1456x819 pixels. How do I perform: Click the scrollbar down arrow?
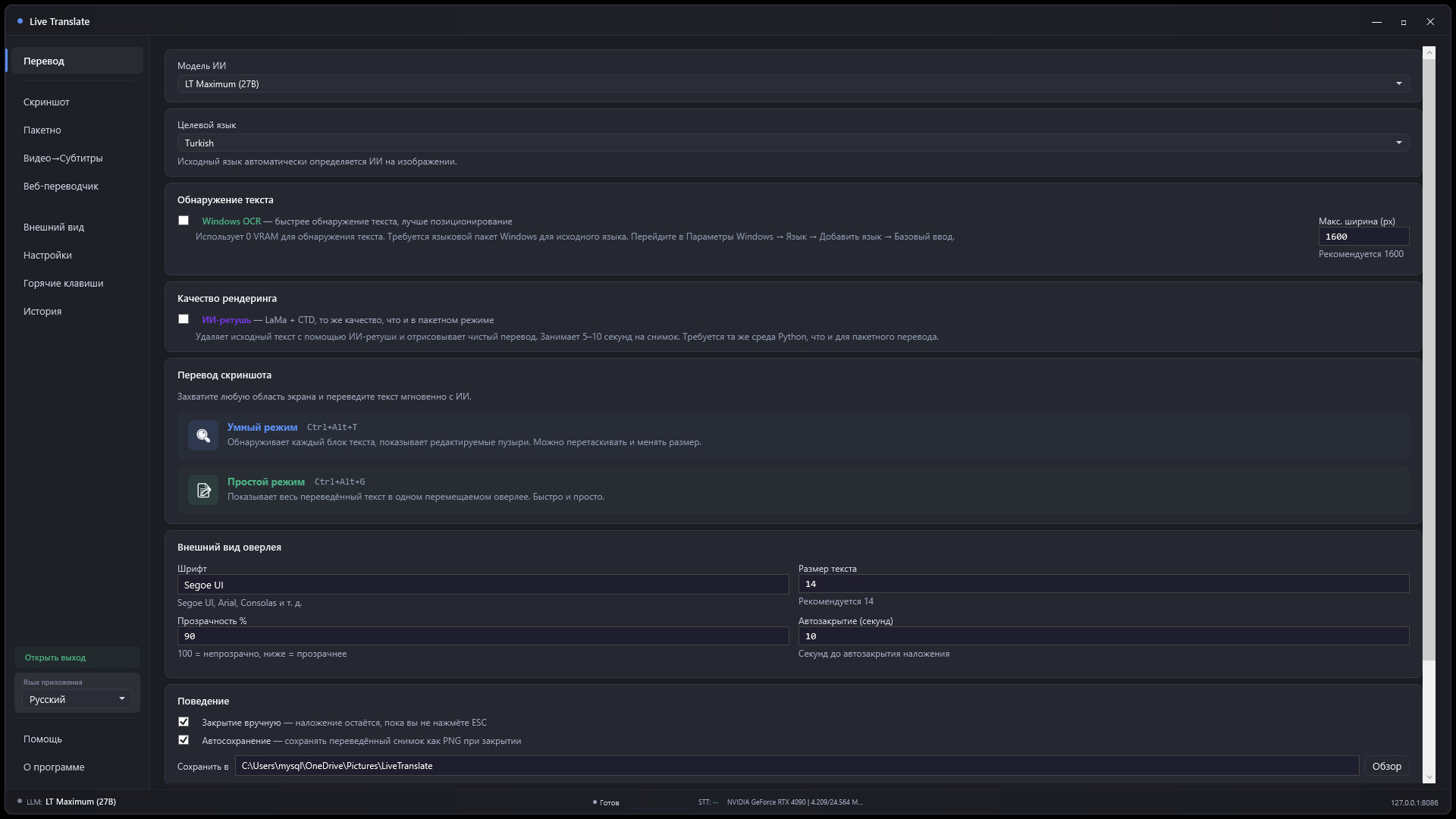click(1429, 777)
